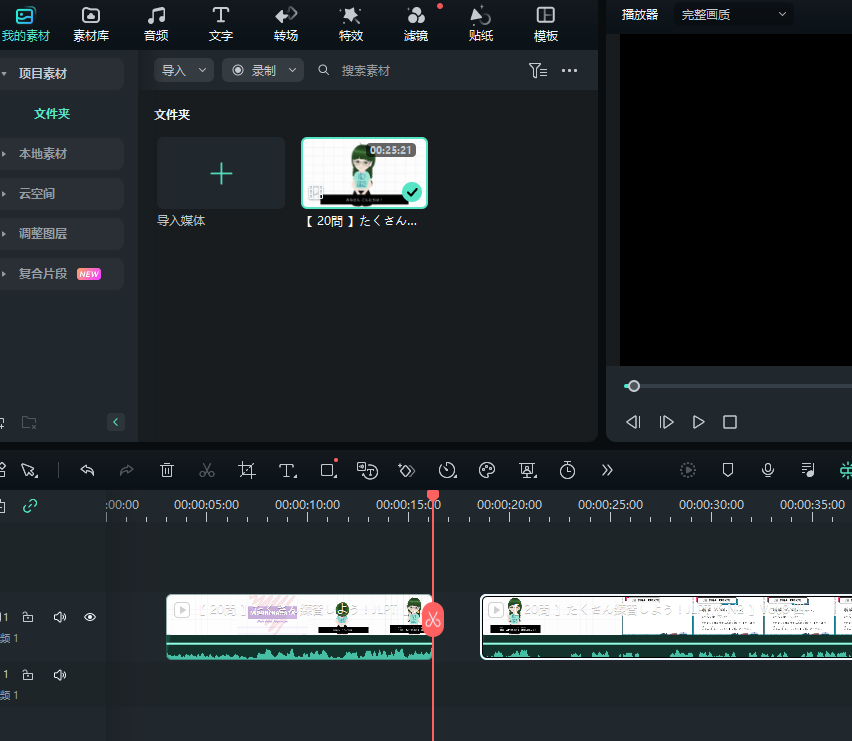Switch to the 特效 (Effects) tab
The width and height of the screenshot is (852, 741).
[x=351, y=24]
